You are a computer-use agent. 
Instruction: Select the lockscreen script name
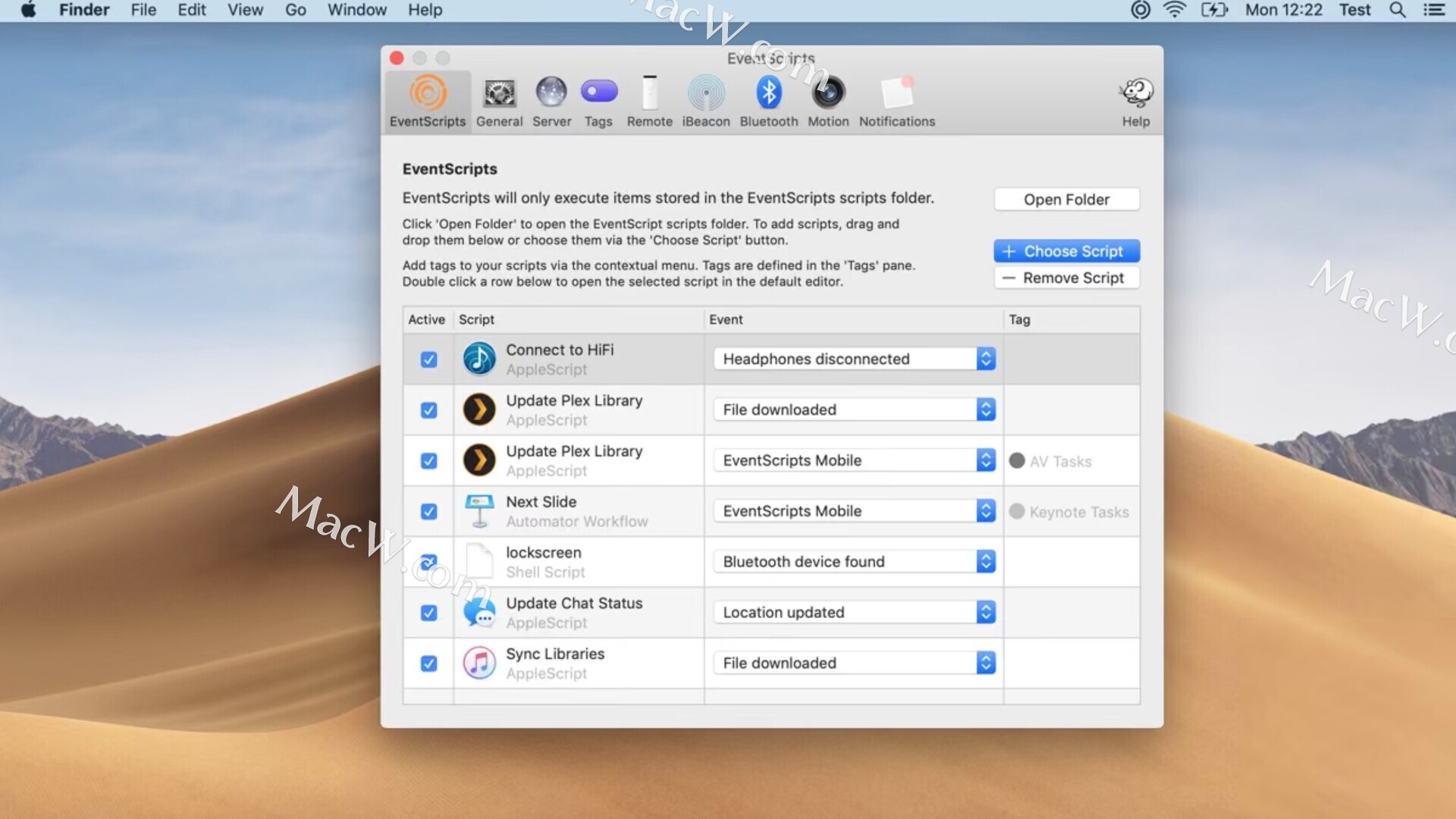[x=544, y=553]
